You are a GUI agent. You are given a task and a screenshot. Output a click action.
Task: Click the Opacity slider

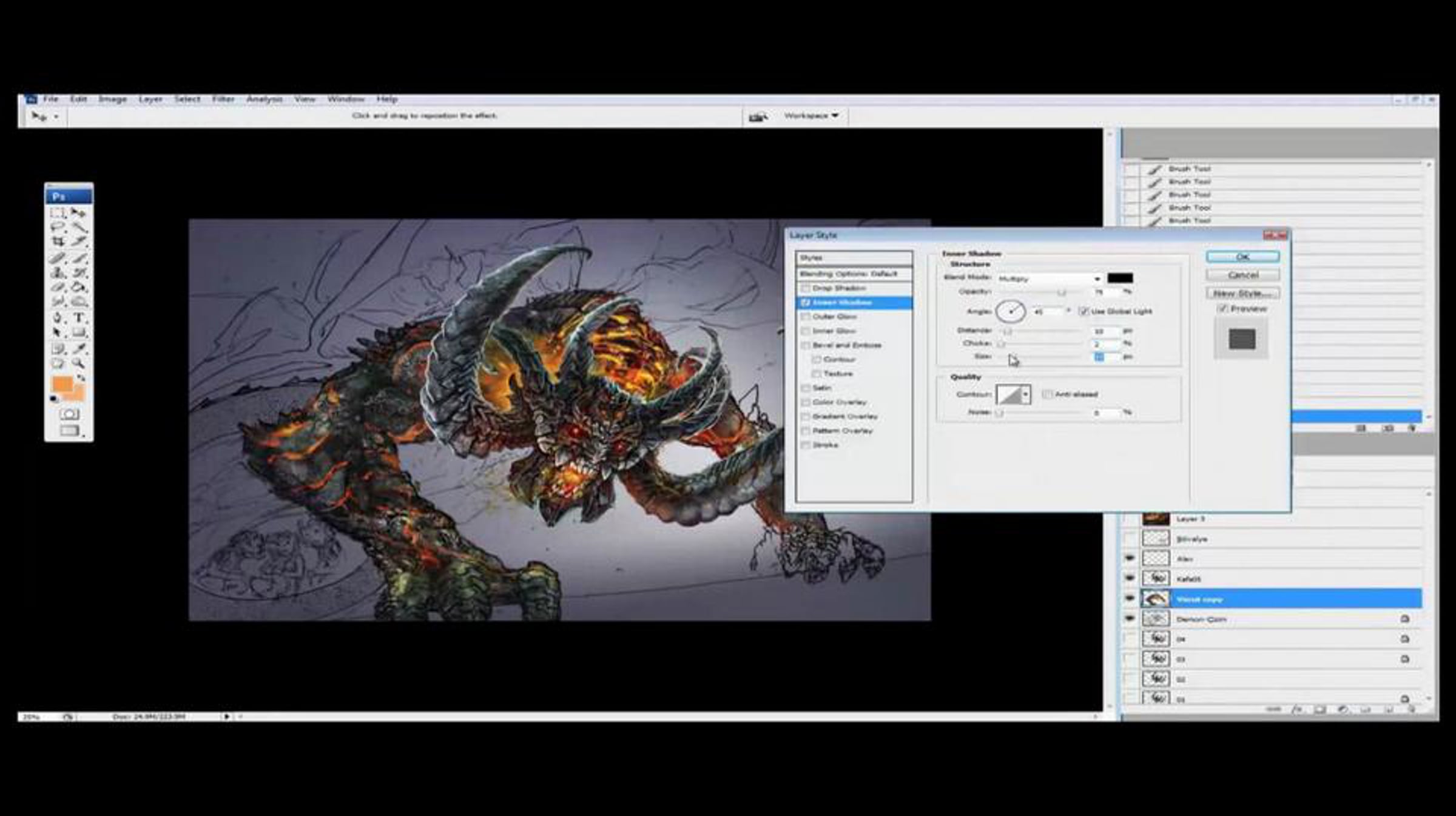point(1040,292)
